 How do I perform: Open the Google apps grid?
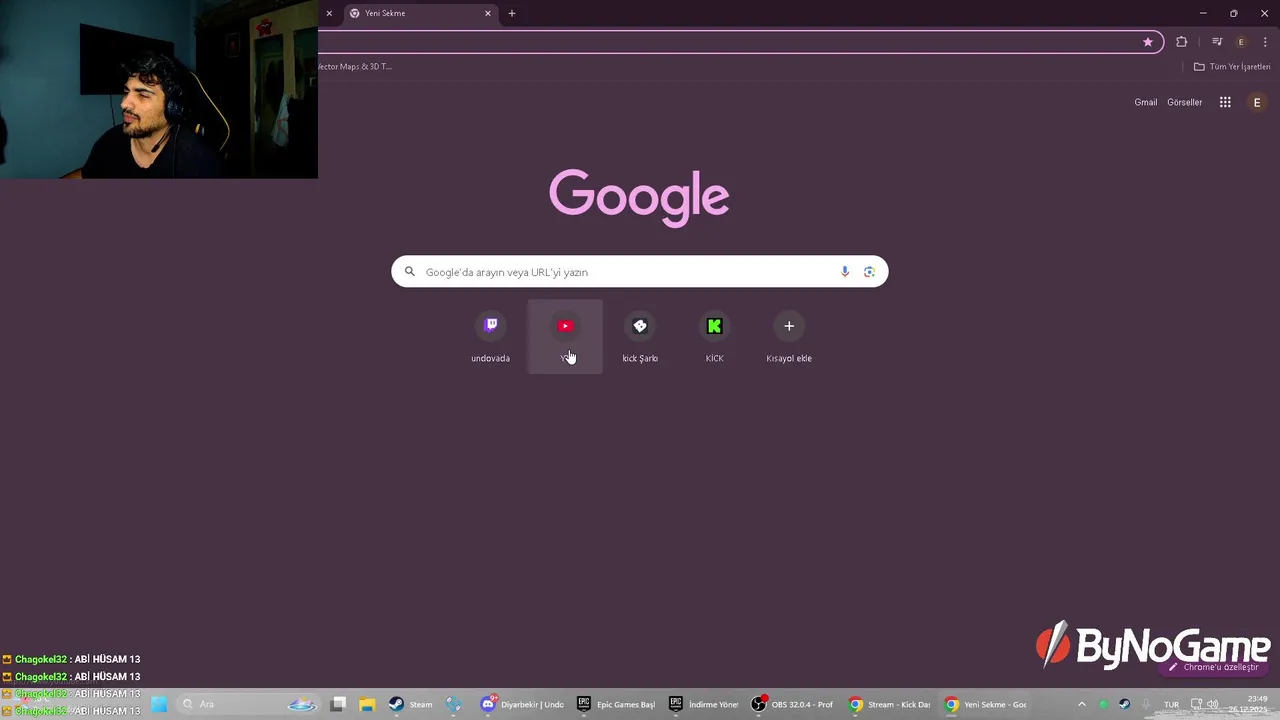point(1225,102)
